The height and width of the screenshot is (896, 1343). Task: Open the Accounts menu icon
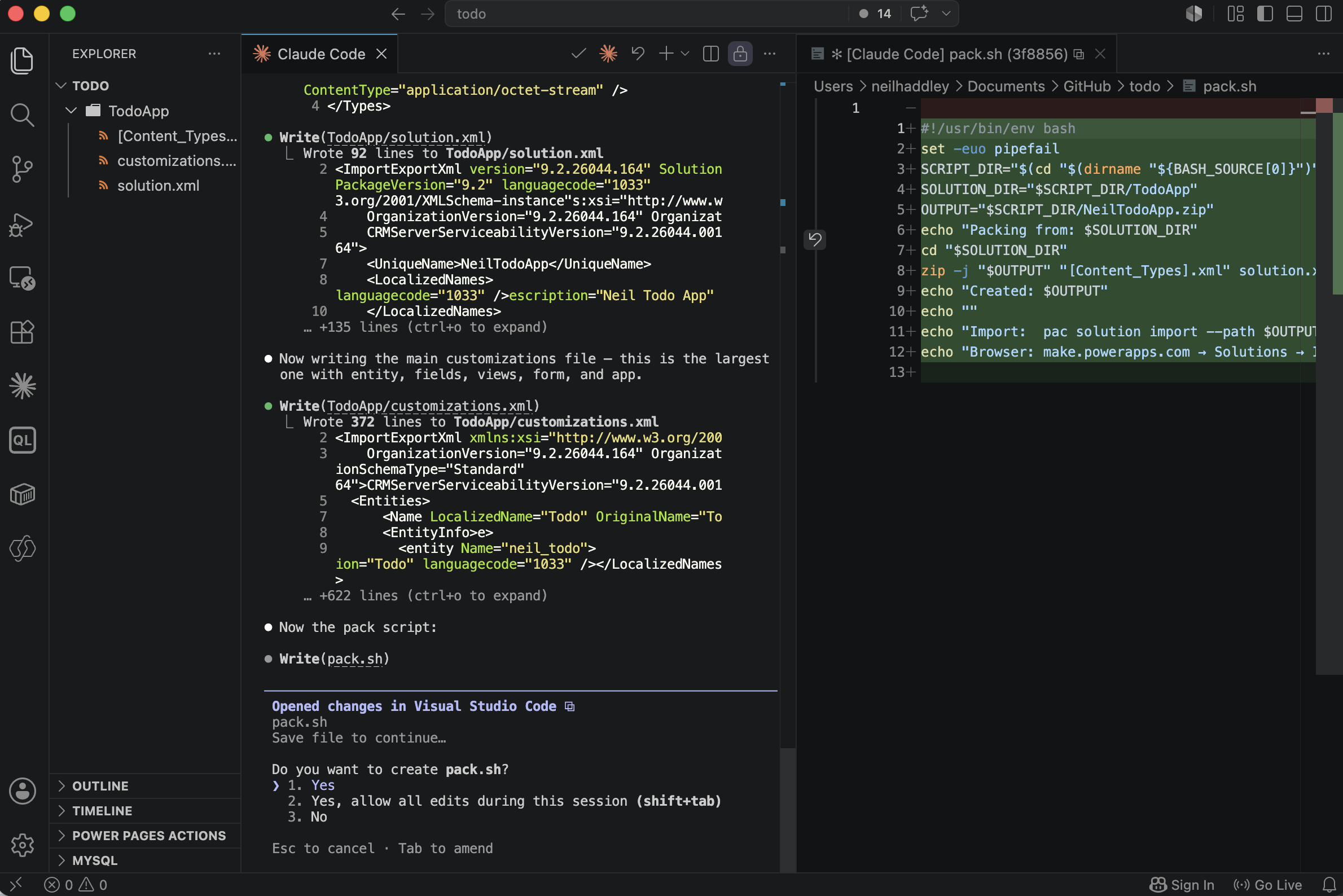pyautogui.click(x=22, y=792)
